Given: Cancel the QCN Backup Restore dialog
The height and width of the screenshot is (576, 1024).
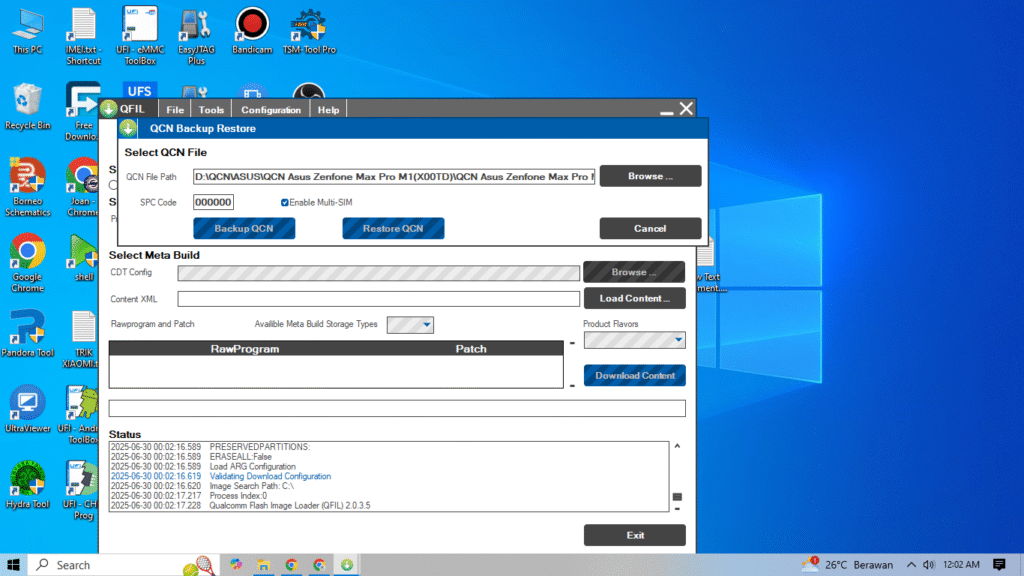Looking at the screenshot, I should (x=650, y=229).
